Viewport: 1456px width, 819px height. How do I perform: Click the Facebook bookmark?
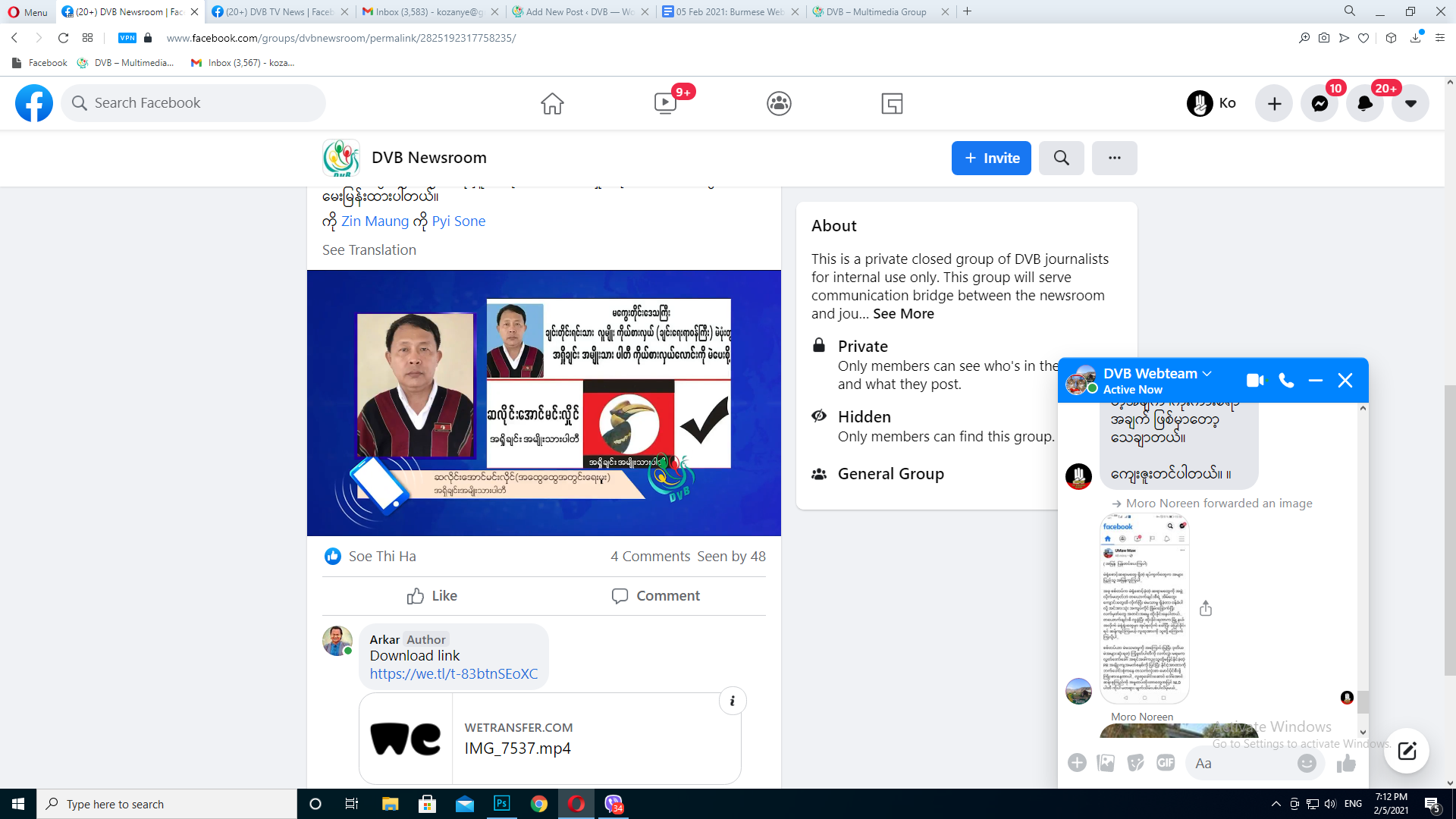click(x=40, y=63)
